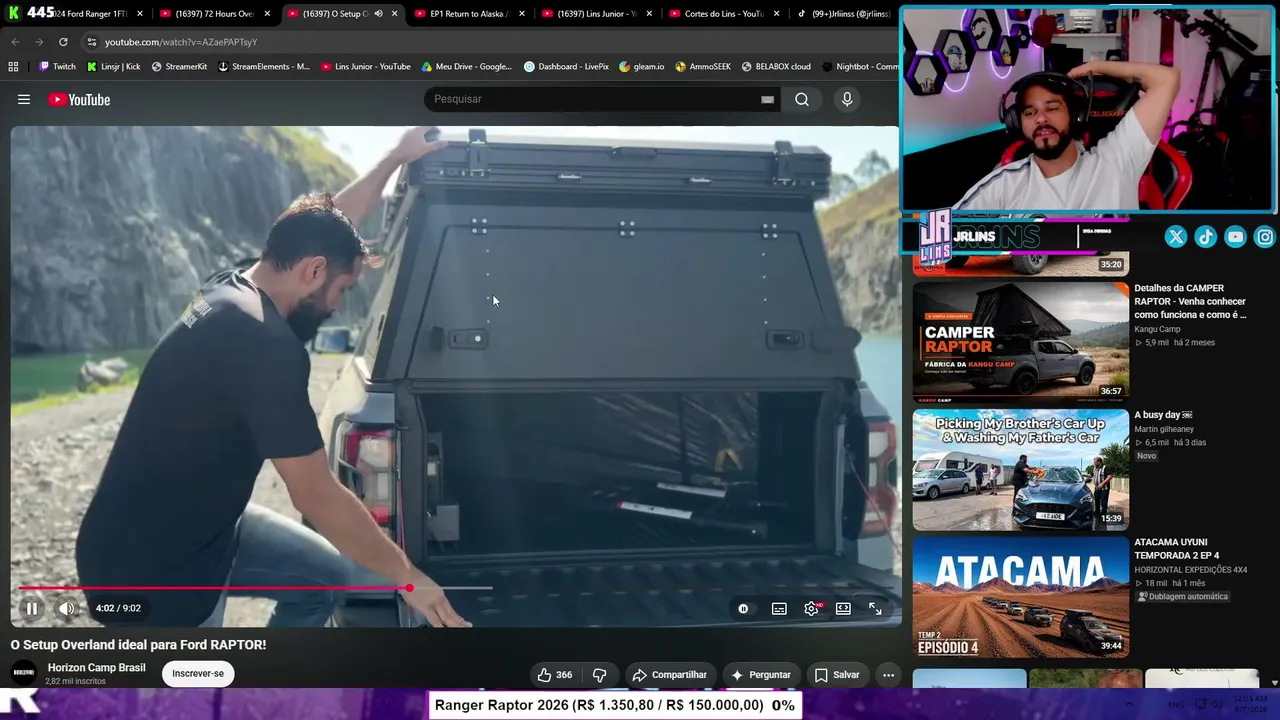Mute the video using the volume icon
The width and height of the screenshot is (1280, 720).
[x=66, y=608]
